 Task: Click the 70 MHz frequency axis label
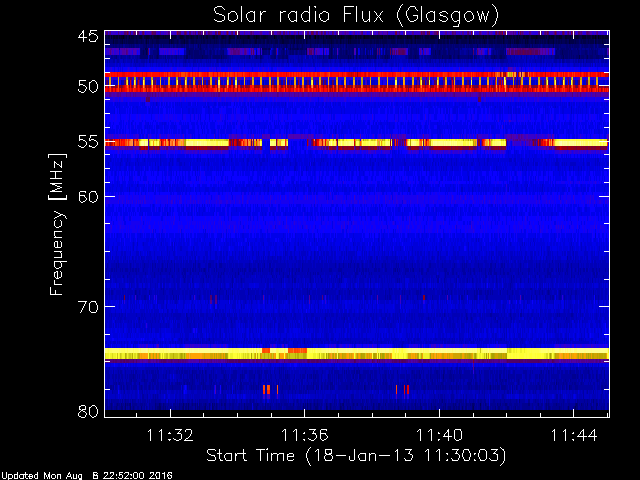[88, 307]
